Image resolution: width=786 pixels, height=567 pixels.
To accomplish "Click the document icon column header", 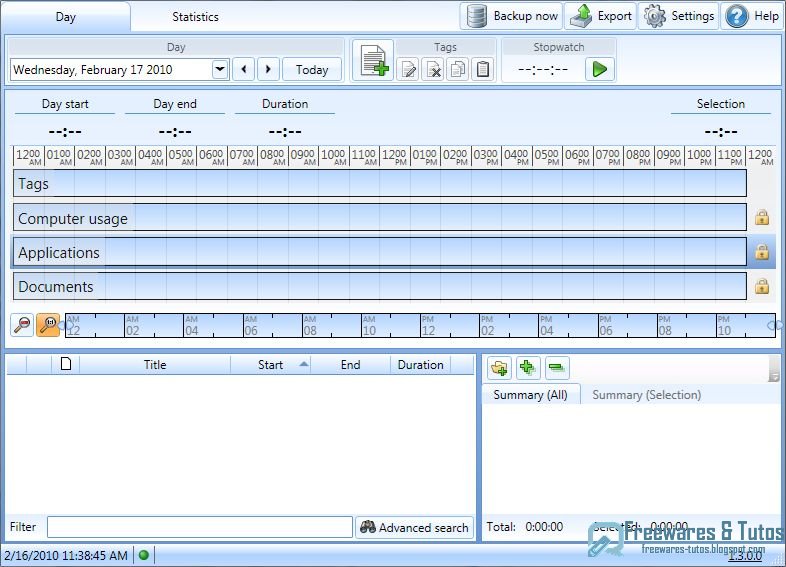I will (x=66, y=364).
